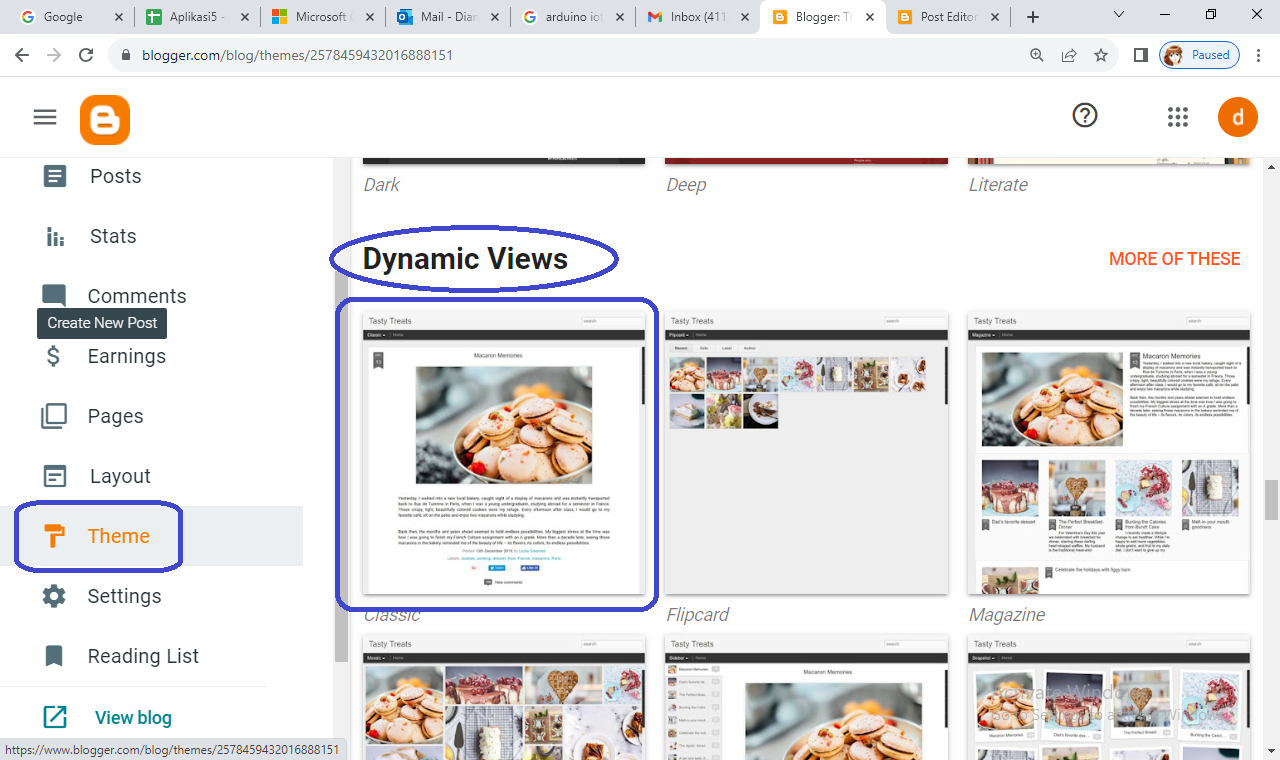Click the View blog link
Viewport: 1280px width, 760px height.
pyautogui.click(x=133, y=717)
